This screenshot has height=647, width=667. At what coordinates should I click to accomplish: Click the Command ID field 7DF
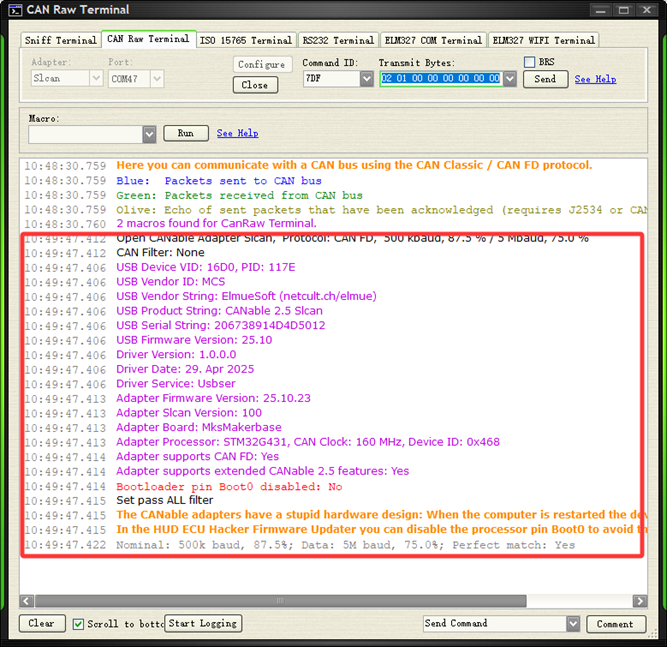332,79
